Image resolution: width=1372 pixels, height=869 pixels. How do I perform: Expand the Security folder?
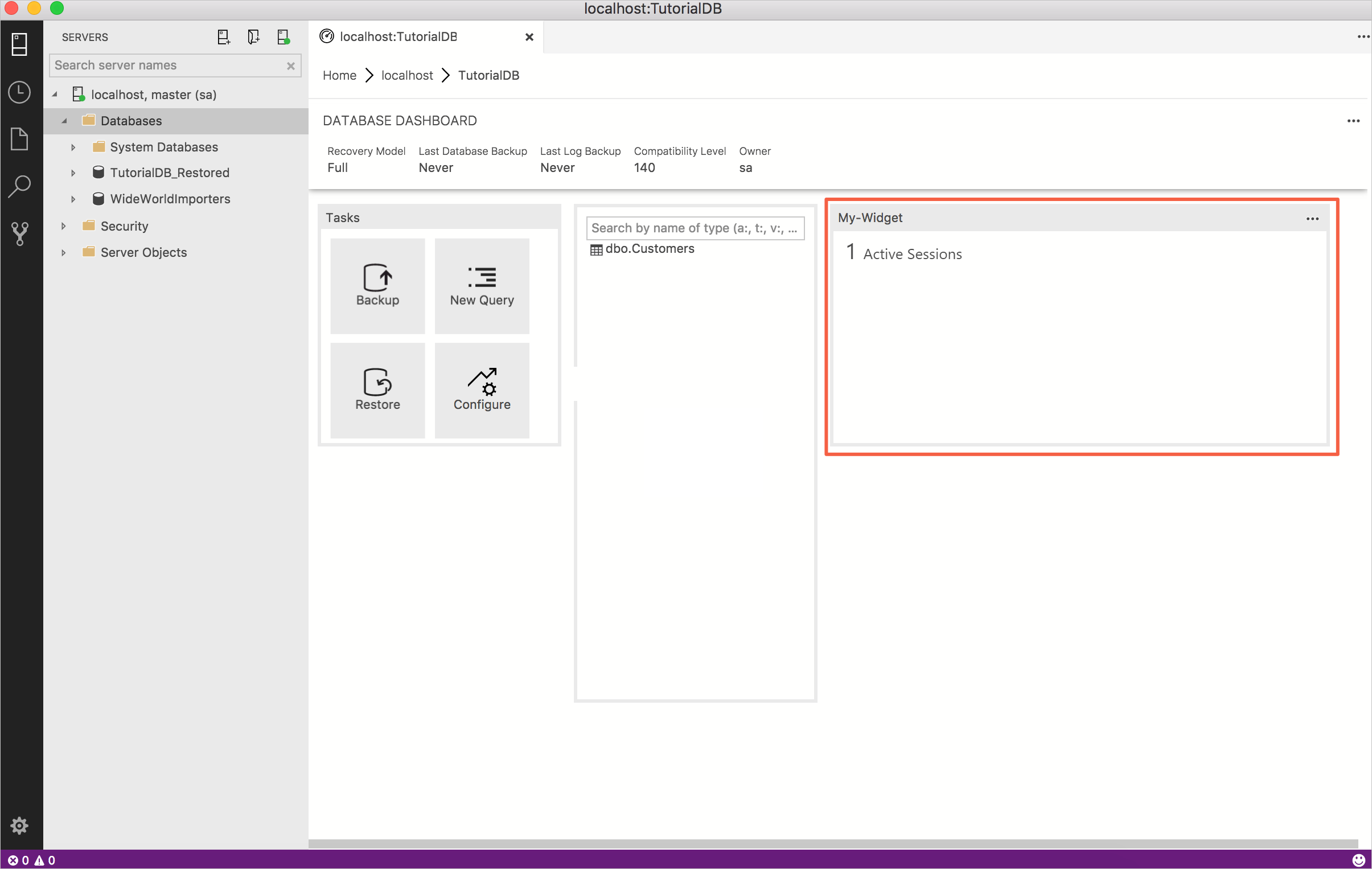(x=62, y=225)
